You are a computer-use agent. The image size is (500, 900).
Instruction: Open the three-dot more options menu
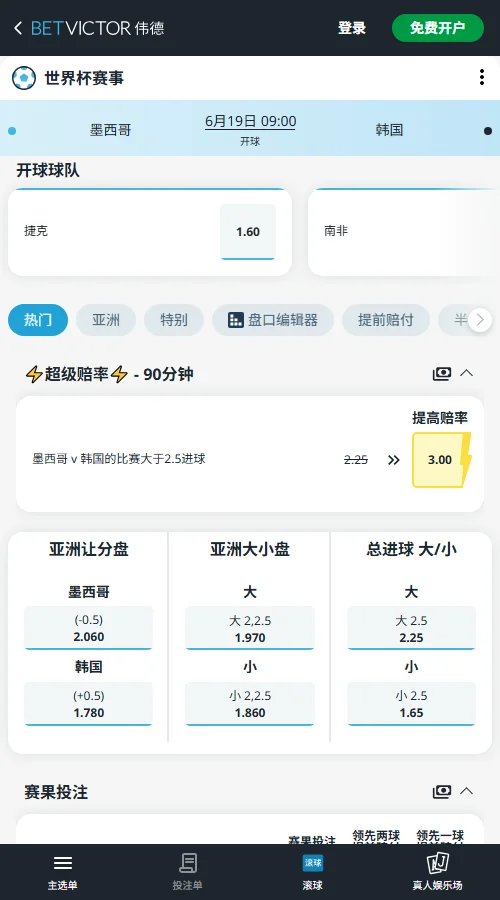(x=482, y=77)
